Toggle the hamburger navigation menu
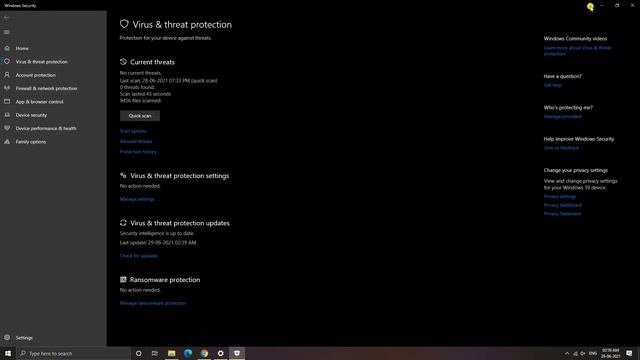 pyautogui.click(x=7, y=32)
